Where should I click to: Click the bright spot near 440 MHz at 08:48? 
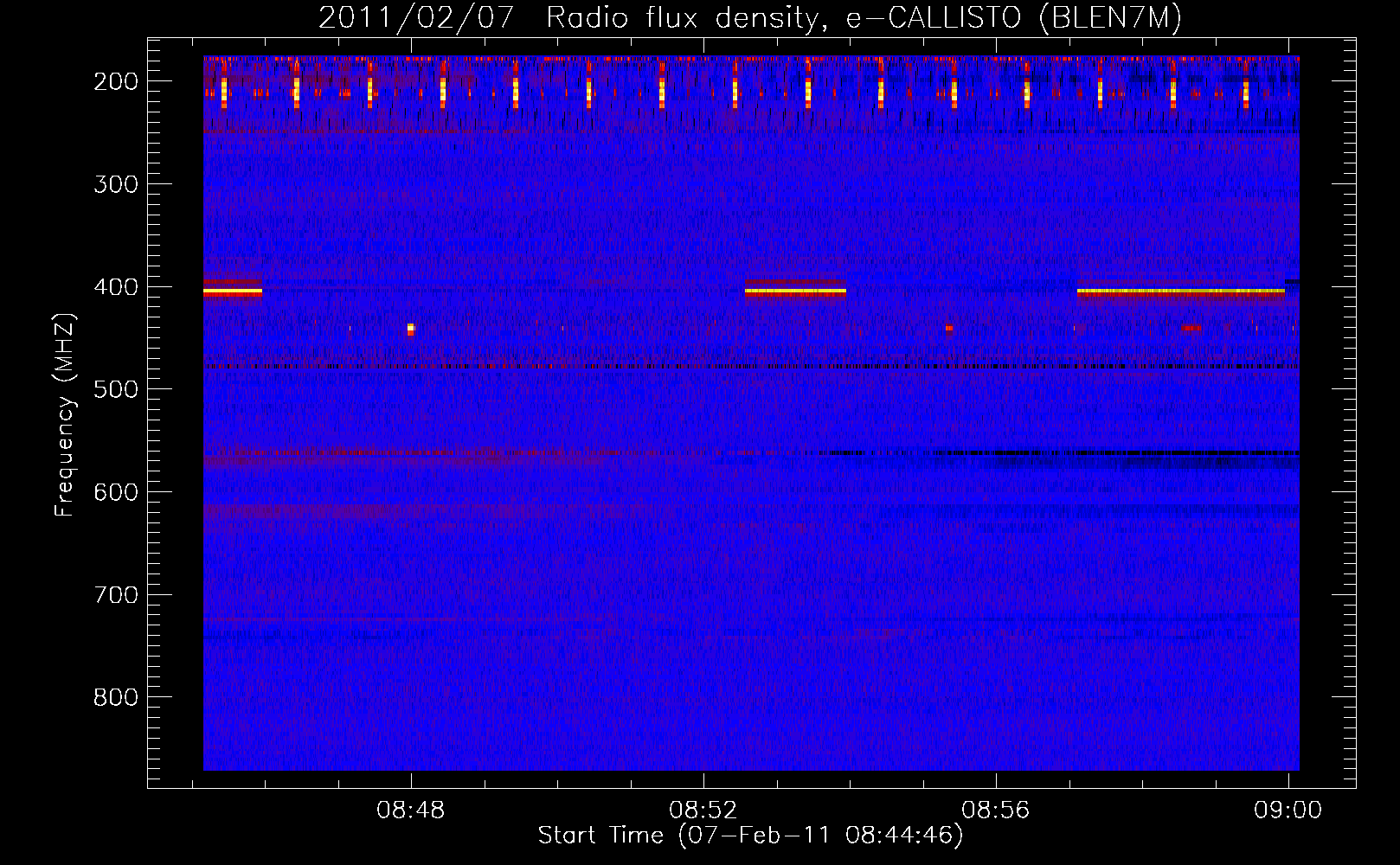410,329
